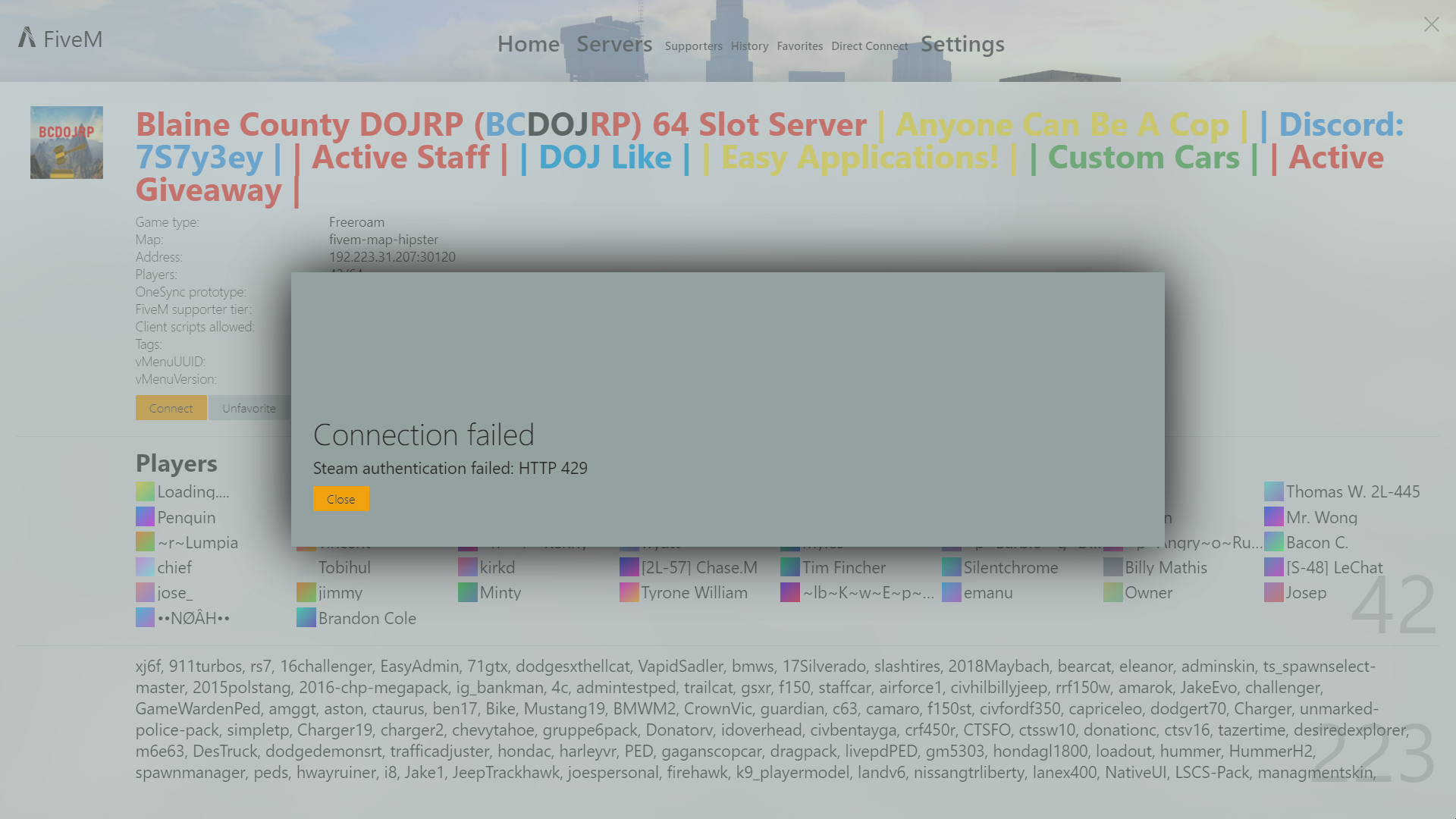Viewport: 1456px width, 819px height.
Task: Click avatar icon next to Brandon Cole
Action: point(306,617)
